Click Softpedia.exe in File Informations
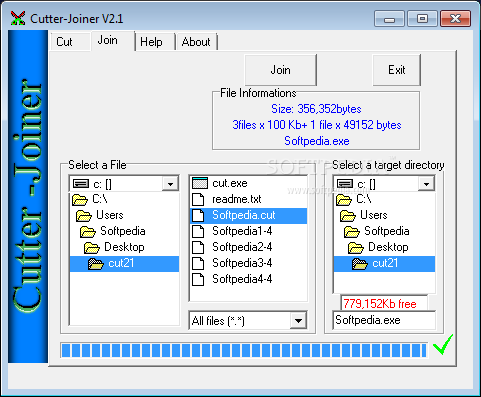Image resolution: width=481 pixels, height=397 pixels. pos(317,141)
